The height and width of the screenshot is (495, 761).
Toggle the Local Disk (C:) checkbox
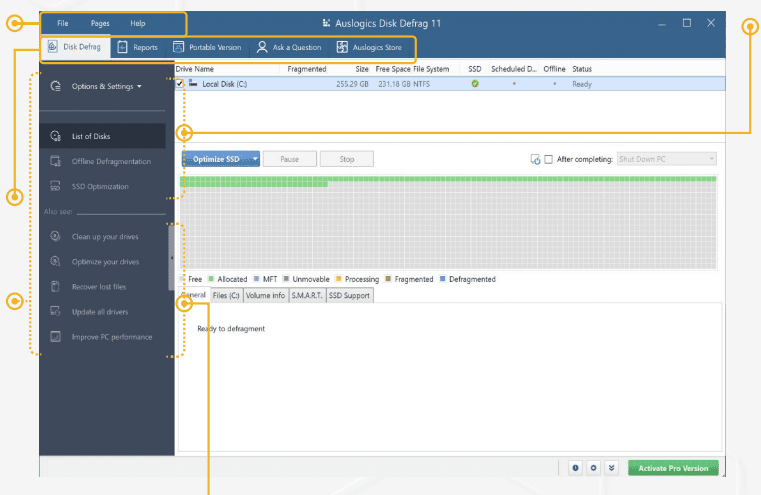coord(180,84)
